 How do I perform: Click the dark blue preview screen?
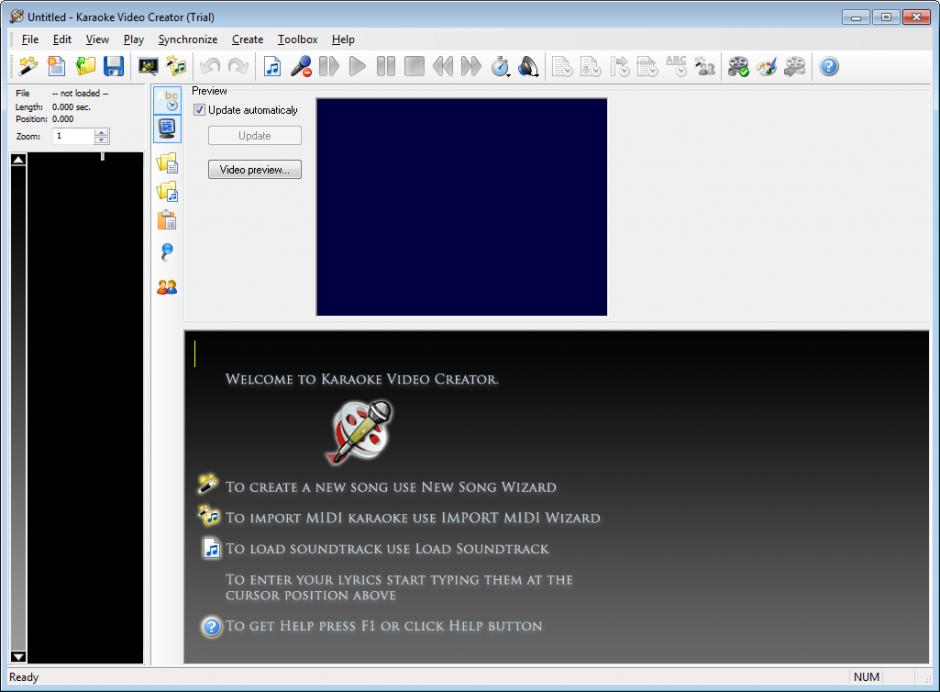[462, 207]
